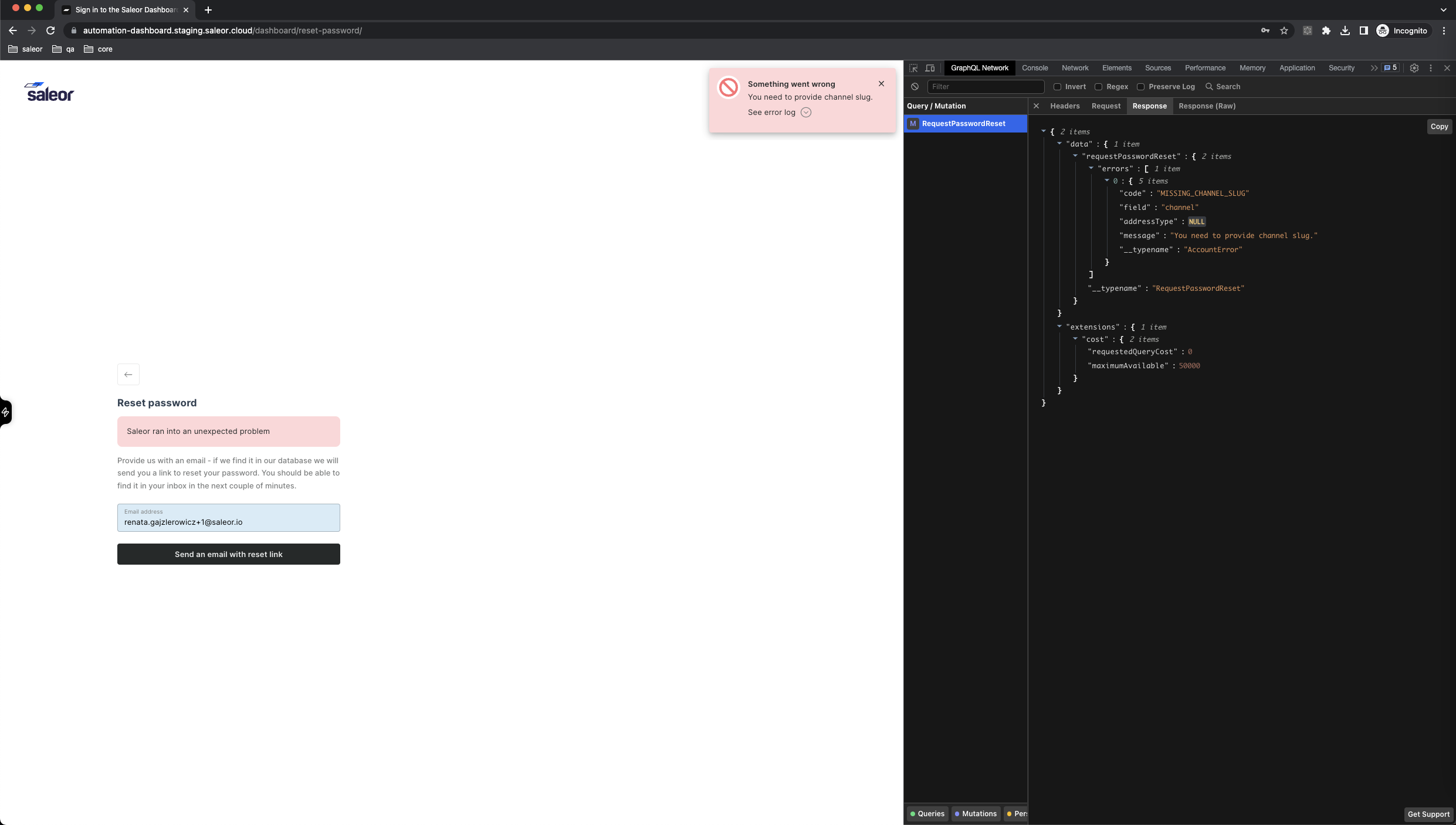This screenshot has width=1456, height=825.
Task: Collapse the errors array in the response
Action: pyautogui.click(x=1092, y=168)
